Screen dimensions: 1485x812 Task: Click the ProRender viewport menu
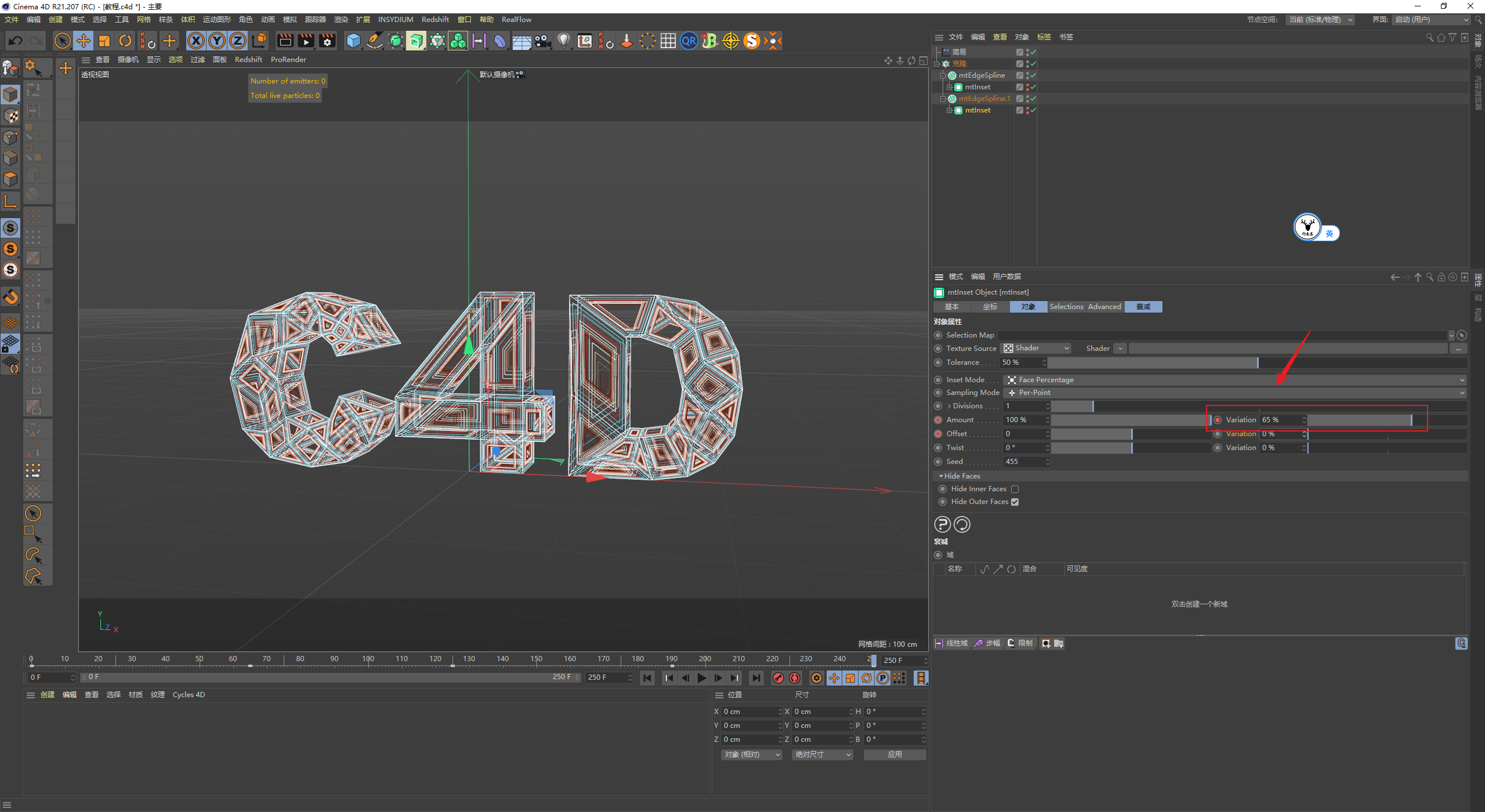pos(288,60)
